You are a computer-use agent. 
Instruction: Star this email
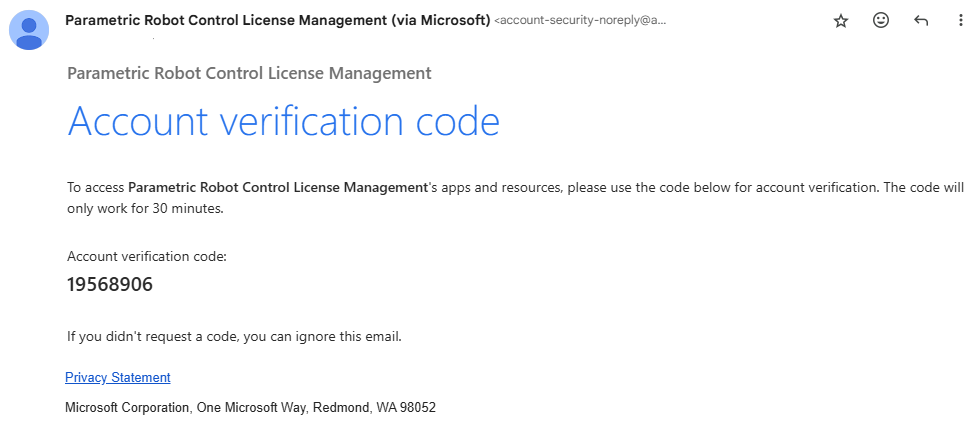click(x=841, y=21)
